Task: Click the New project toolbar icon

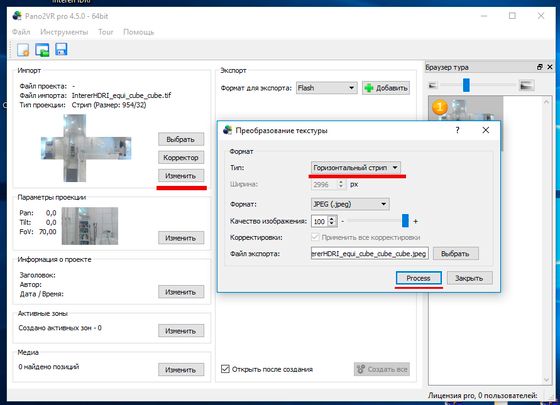Action: pos(23,50)
